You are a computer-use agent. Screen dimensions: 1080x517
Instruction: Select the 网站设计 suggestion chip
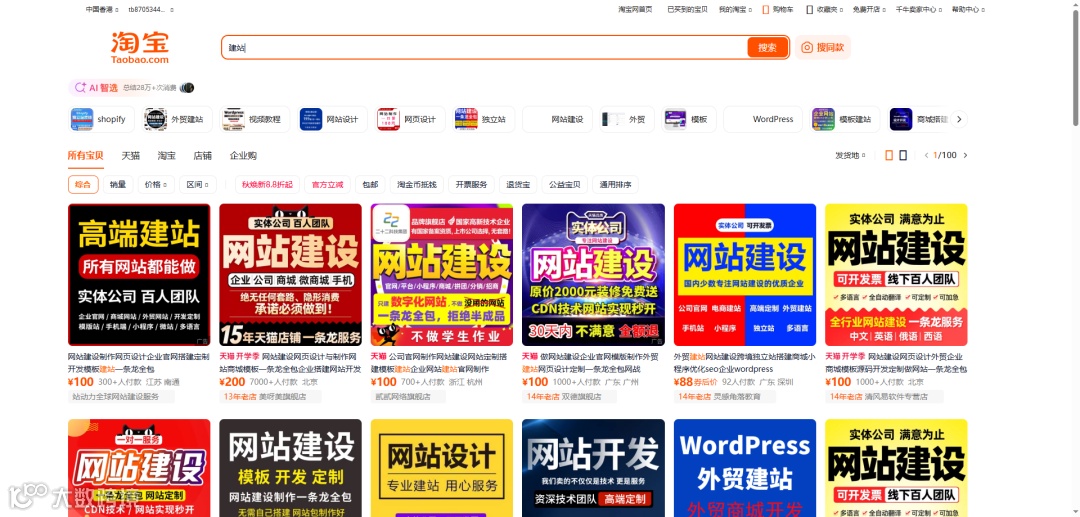pos(333,119)
